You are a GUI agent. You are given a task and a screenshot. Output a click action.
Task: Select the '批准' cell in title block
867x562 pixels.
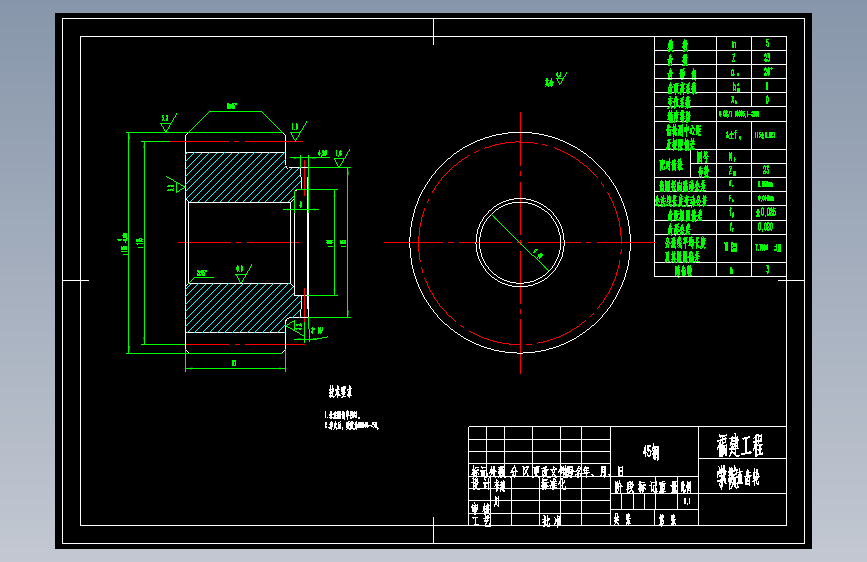click(x=551, y=521)
